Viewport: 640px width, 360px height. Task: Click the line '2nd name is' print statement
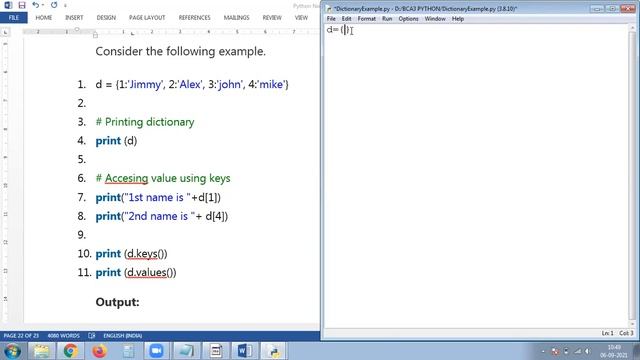(162, 216)
